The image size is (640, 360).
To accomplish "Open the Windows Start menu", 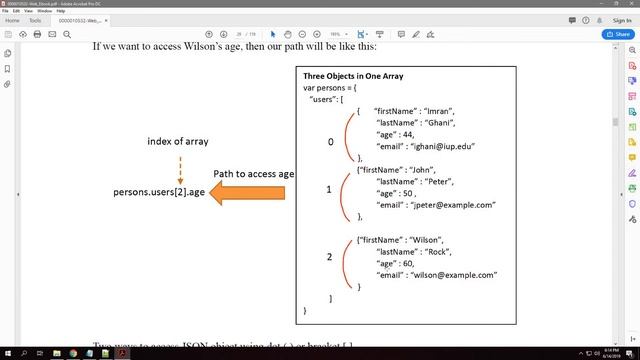I will [x=7, y=353].
